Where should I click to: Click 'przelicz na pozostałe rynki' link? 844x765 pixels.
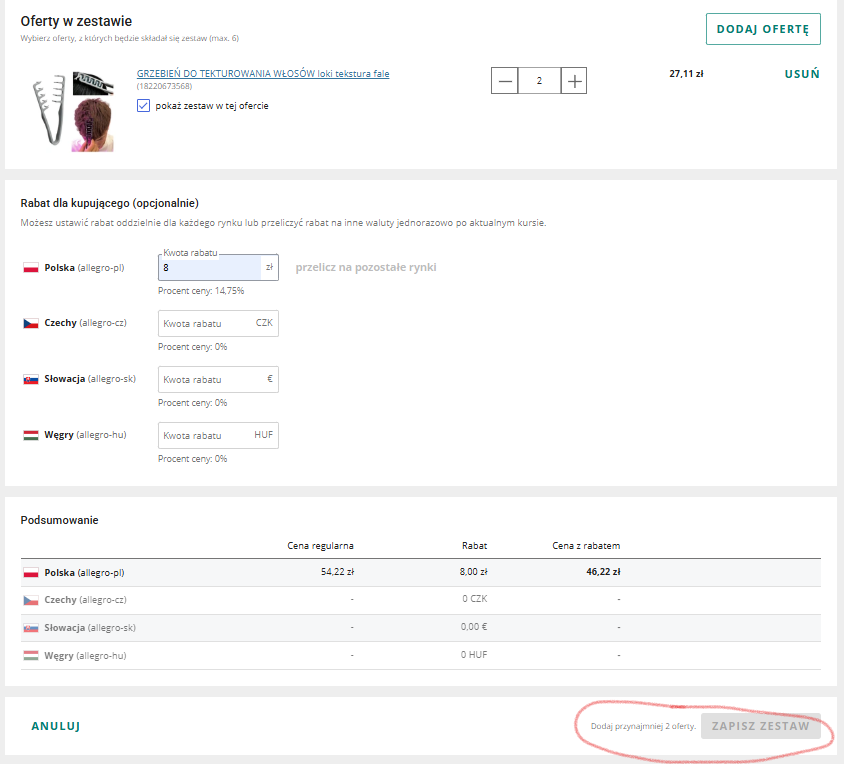[x=365, y=267]
